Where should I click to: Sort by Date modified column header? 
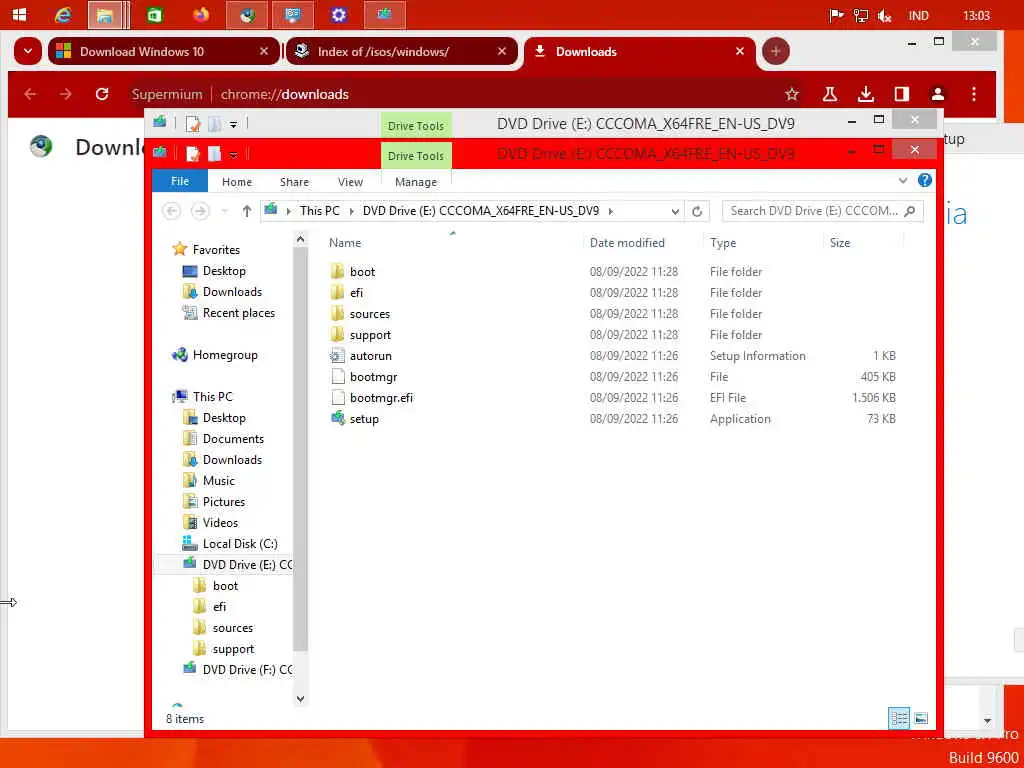[627, 243]
